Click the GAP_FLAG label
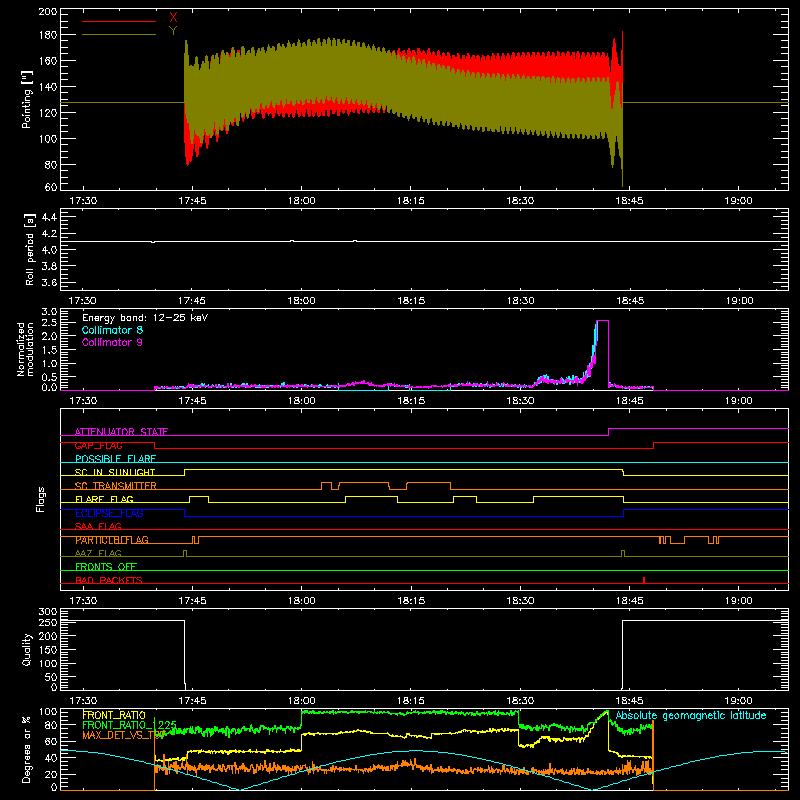Screen dimensions: 800x800 pos(98,445)
